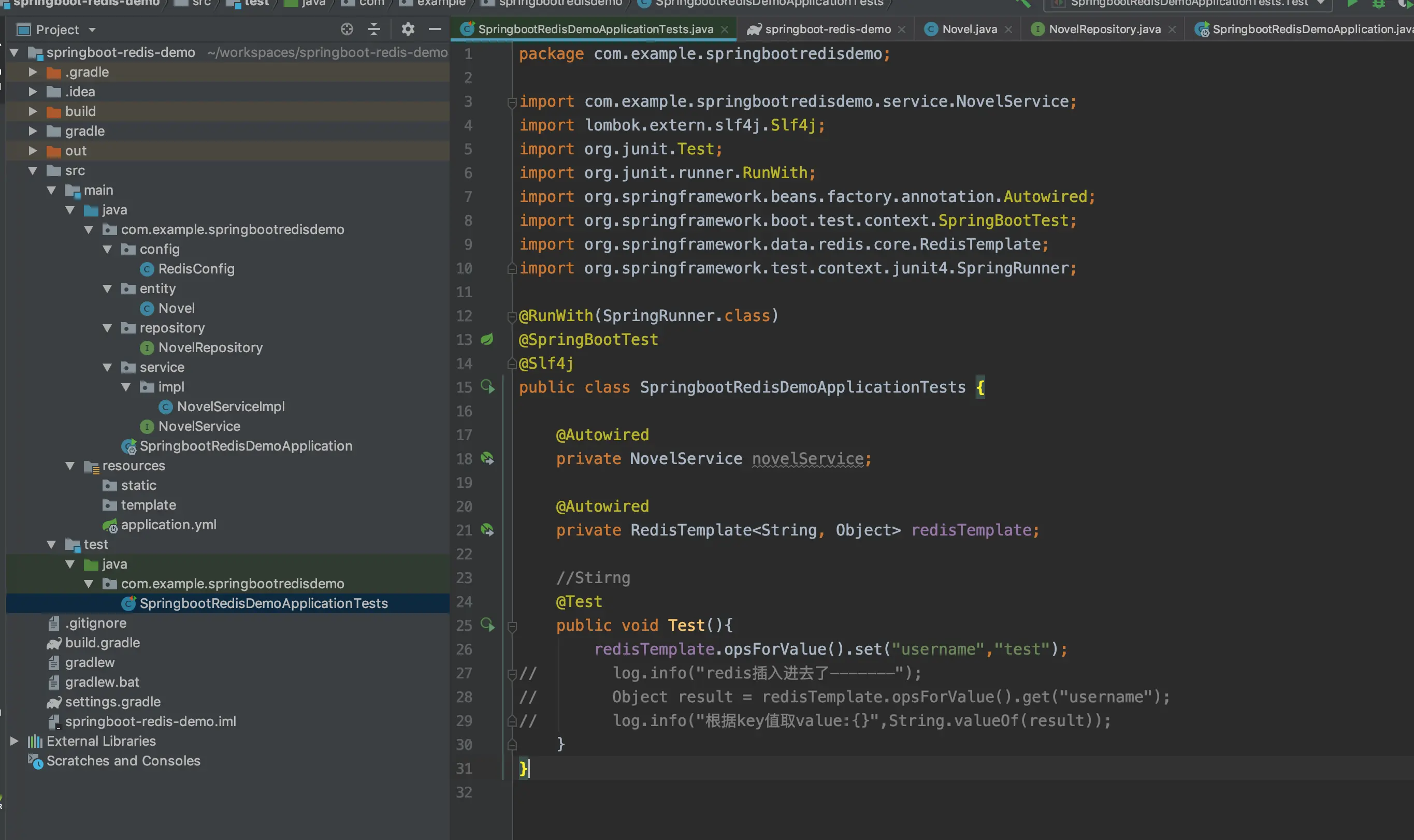Expand the .gradle folder

(33, 72)
